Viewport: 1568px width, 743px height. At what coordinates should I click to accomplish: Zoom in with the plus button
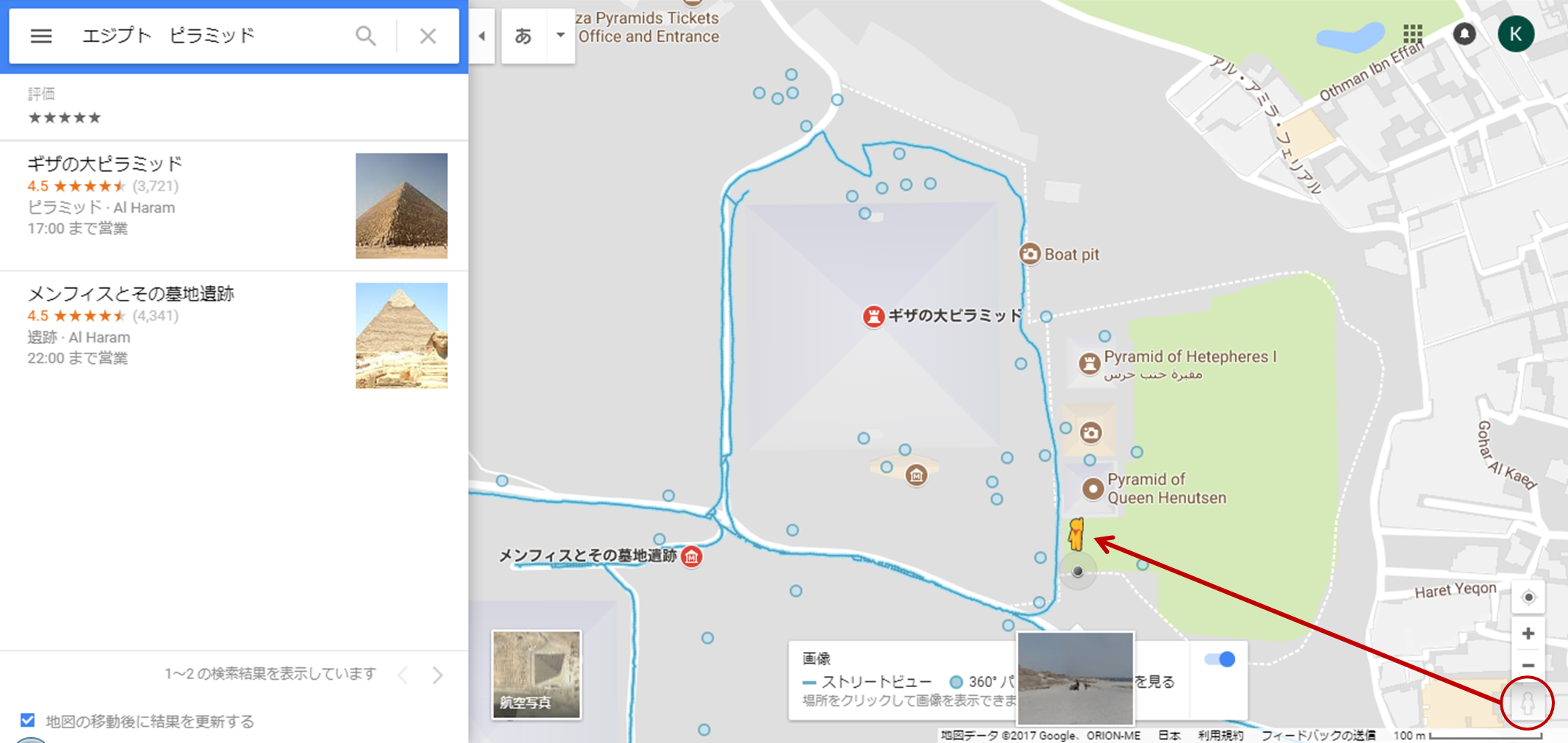pyautogui.click(x=1528, y=633)
